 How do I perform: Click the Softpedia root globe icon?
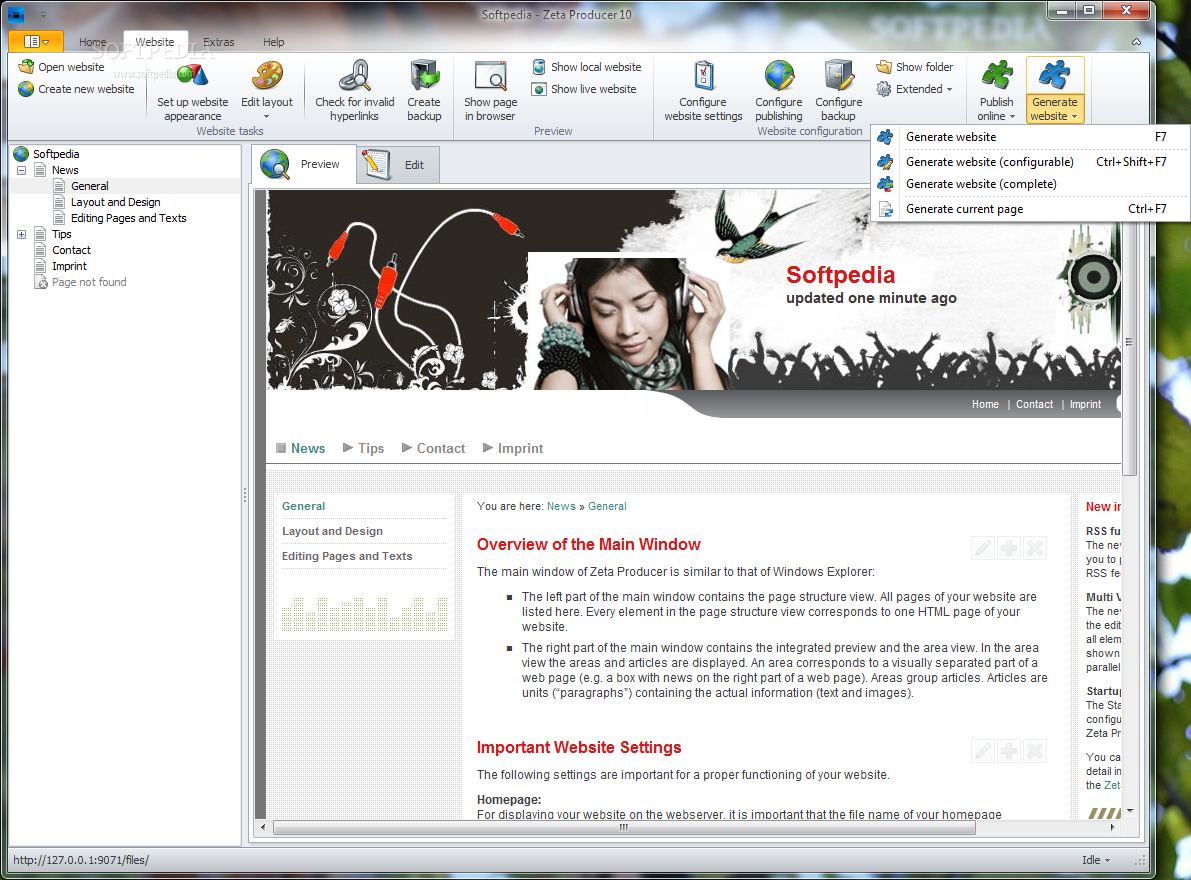pyautogui.click(x=21, y=153)
